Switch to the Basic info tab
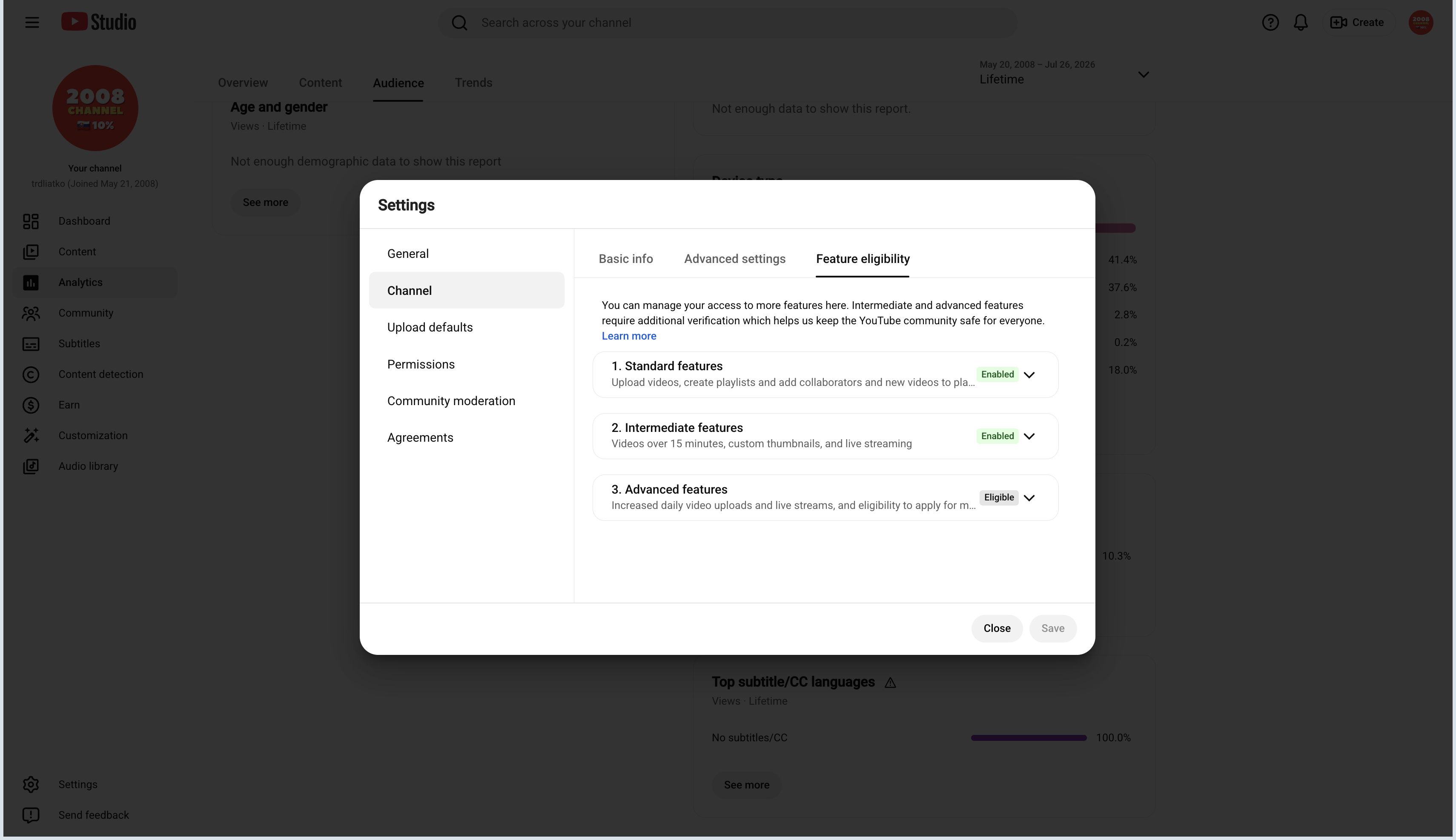Image resolution: width=1456 pixels, height=840 pixels. click(x=625, y=259)
